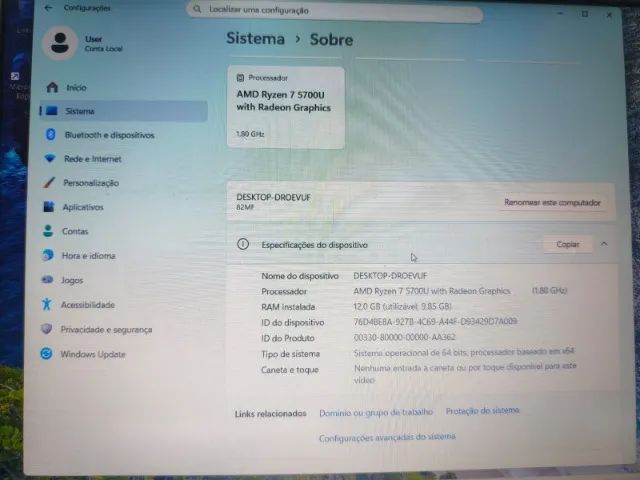Click the Jogos label in the sidebar

[x=72, y=280]
